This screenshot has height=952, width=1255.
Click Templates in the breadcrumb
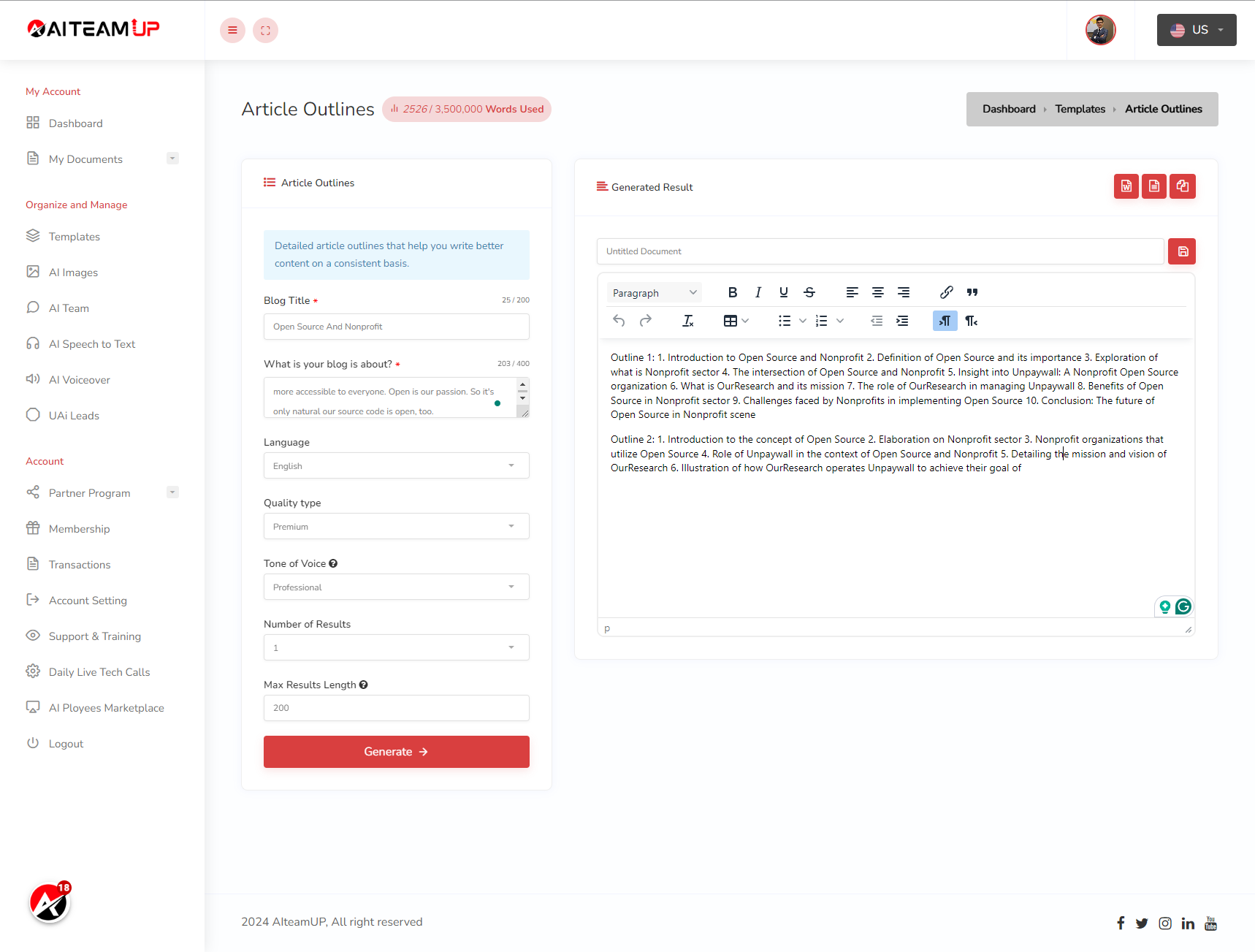click(x=1080, y=109)
